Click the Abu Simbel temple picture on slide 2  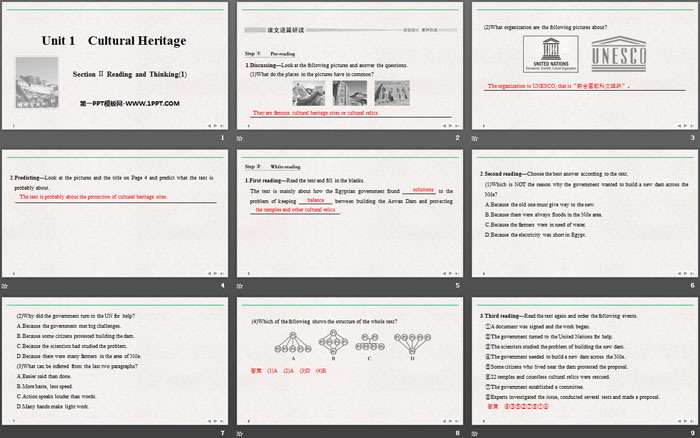[x=392, y=92]
